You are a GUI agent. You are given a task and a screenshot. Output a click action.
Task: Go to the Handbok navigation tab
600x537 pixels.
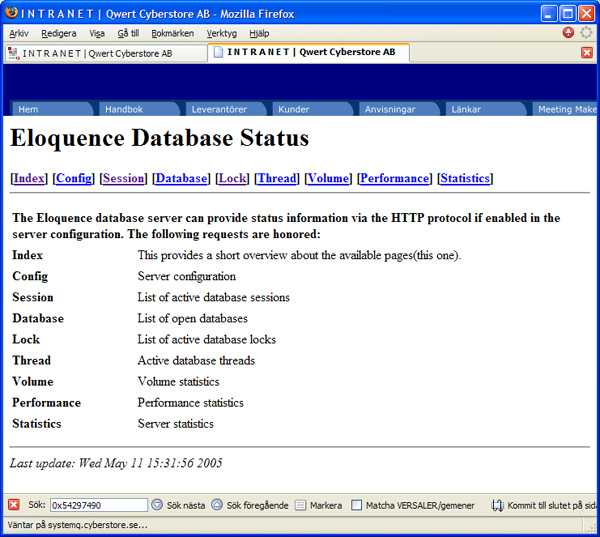[x=139, y=109]
